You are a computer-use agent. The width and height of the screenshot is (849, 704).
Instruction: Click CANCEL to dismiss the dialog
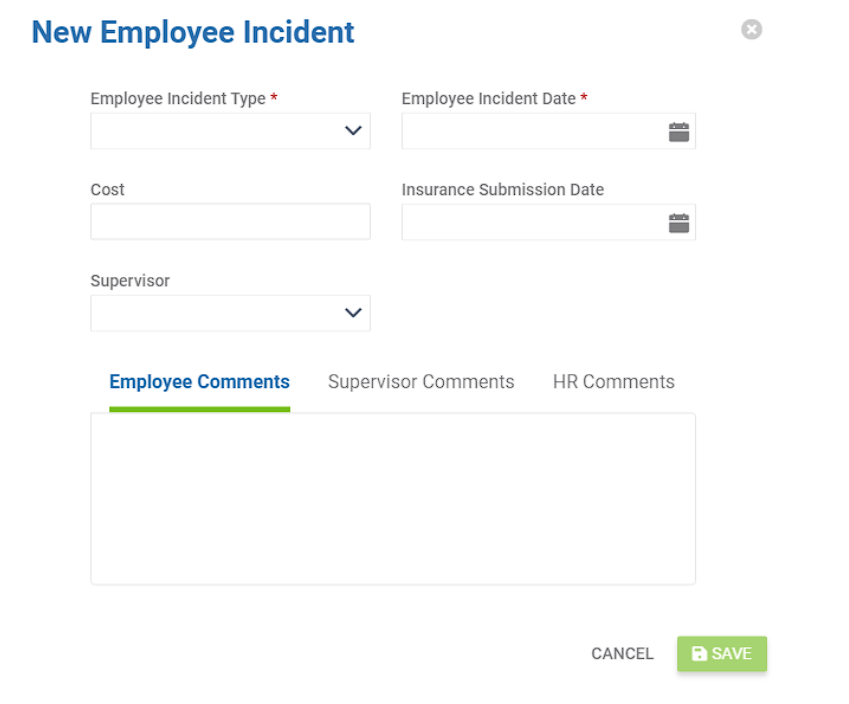pos(622,653)
